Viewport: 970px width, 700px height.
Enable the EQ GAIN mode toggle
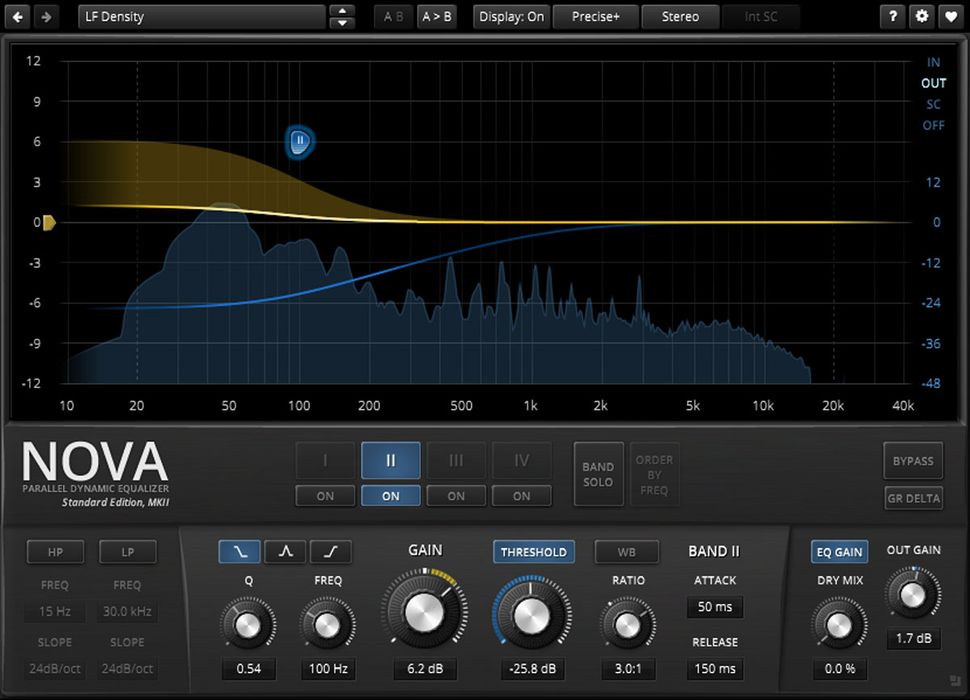pos(838,551)
